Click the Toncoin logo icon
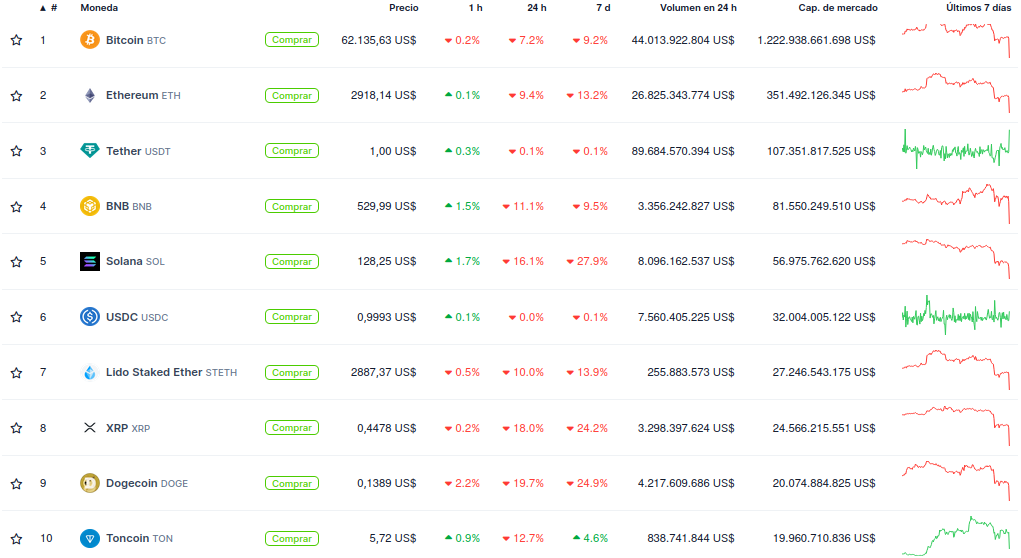Viewport: 1021px width, 558px height. 89,538
